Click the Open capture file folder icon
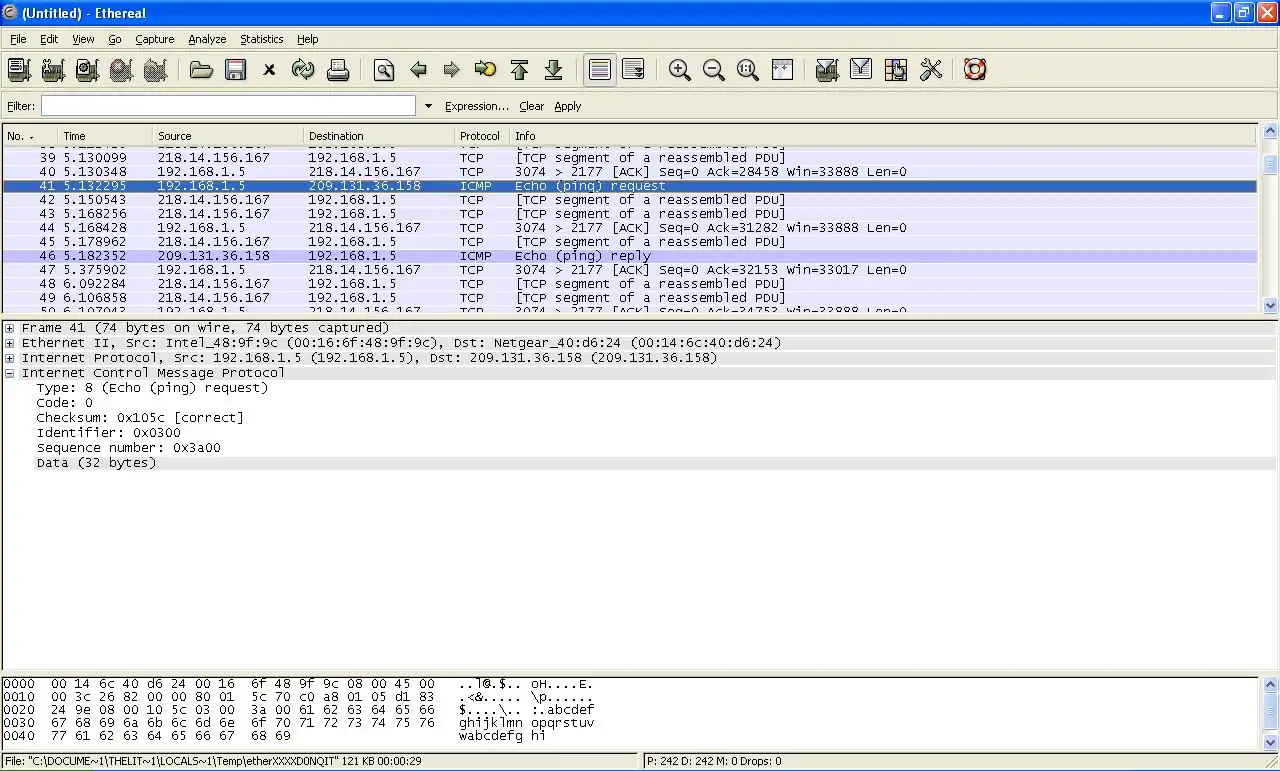 [x=201, y=70]
